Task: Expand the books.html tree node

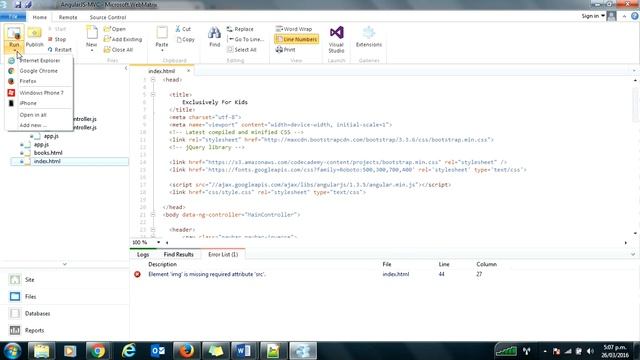Action: (x=22, y=153)
